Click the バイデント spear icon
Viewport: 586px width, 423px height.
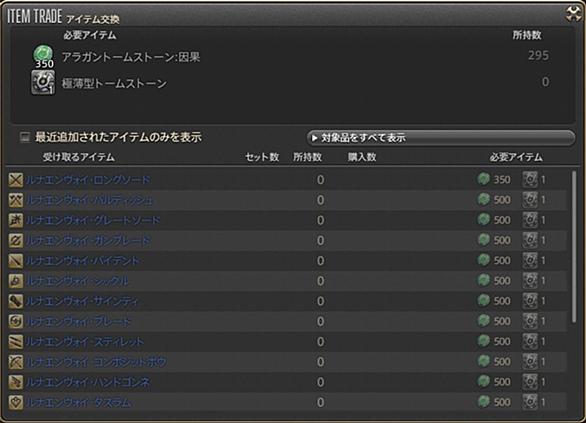click(16, 260)
